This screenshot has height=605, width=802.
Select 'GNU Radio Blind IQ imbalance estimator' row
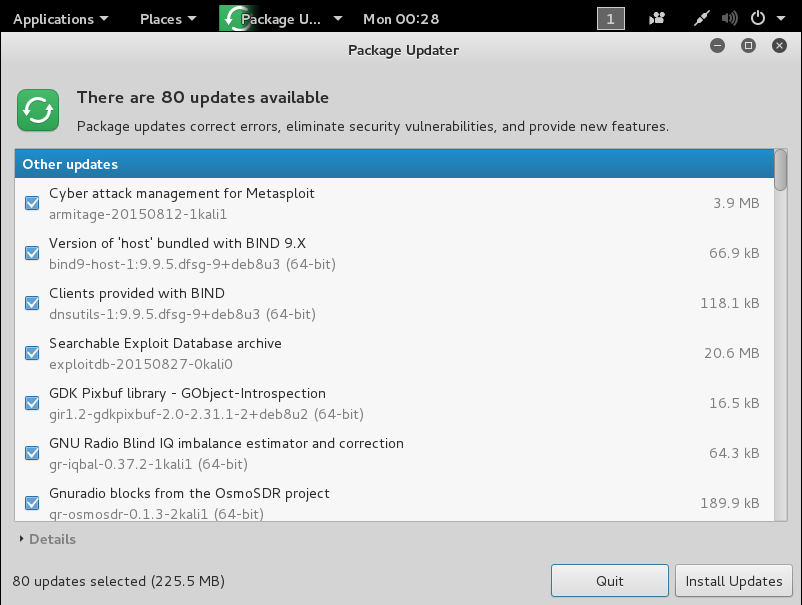(394, 453)
